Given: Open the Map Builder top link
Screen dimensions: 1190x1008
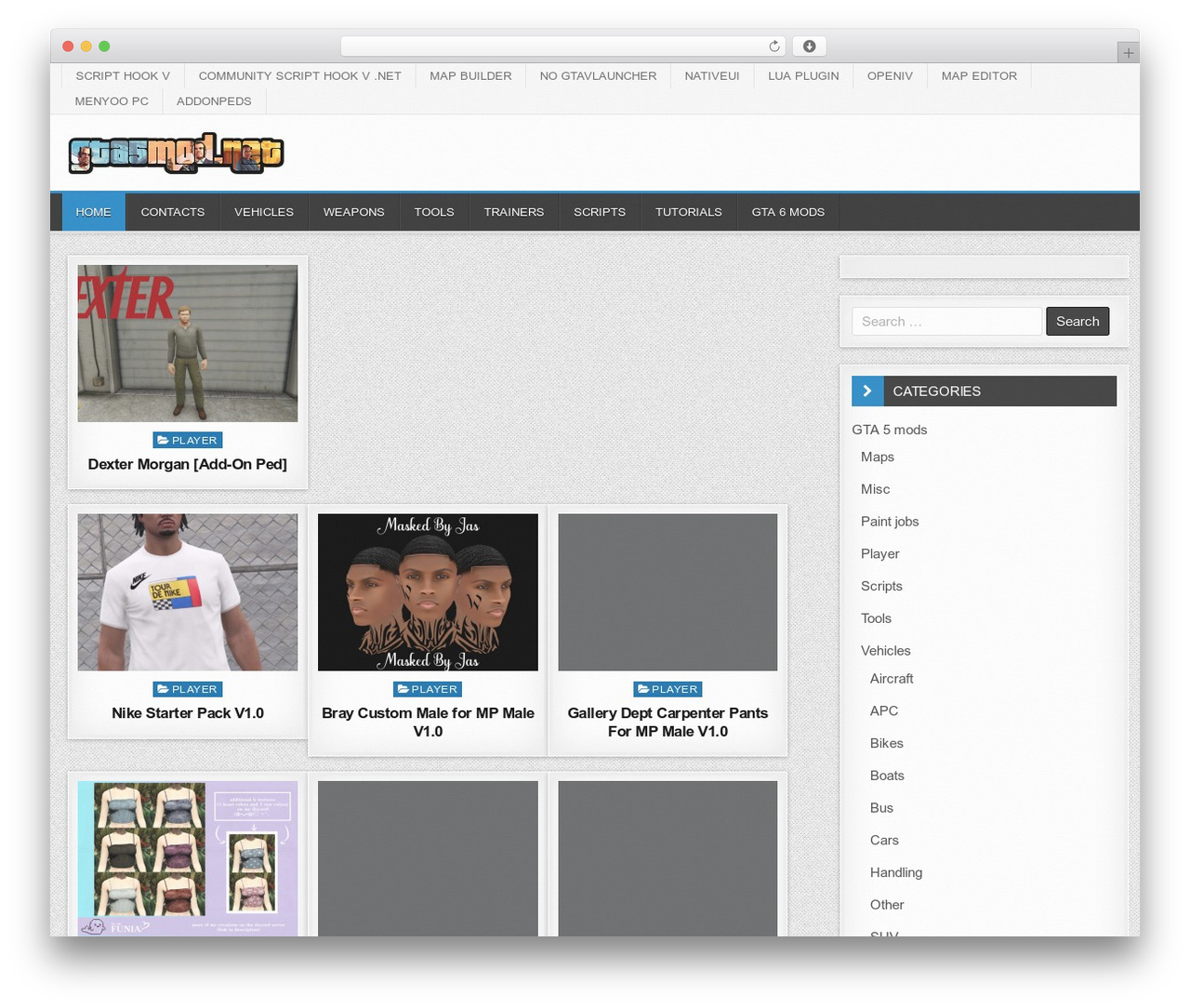Looking at the screenshot, I should 470,76.
